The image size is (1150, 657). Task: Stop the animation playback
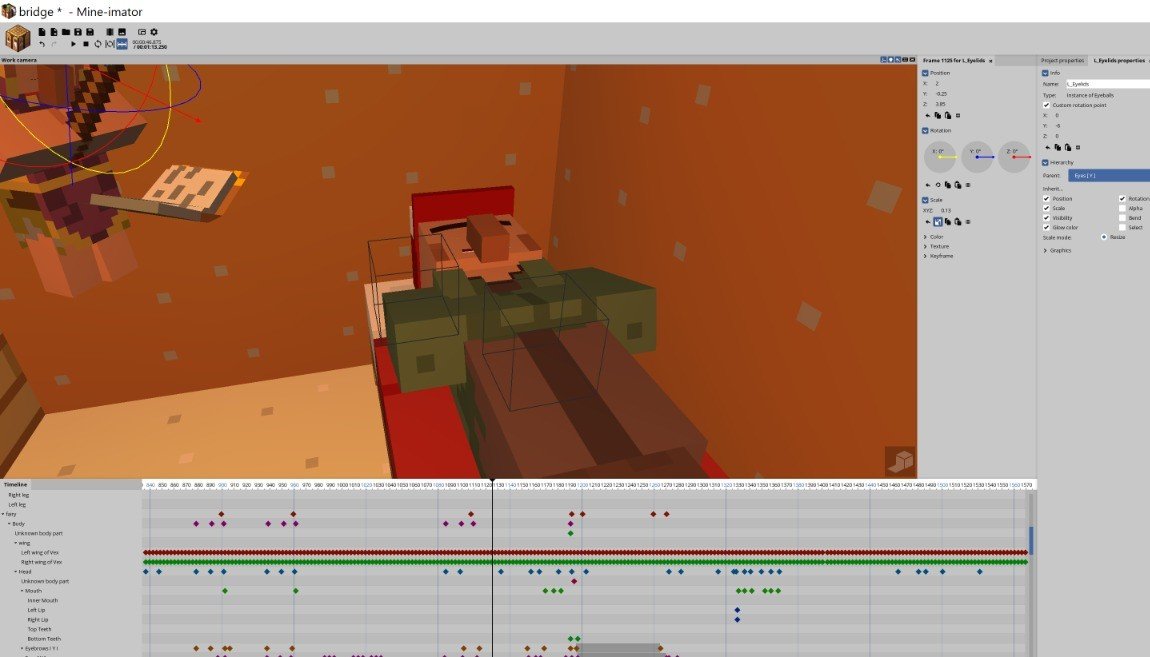(86, 44)
